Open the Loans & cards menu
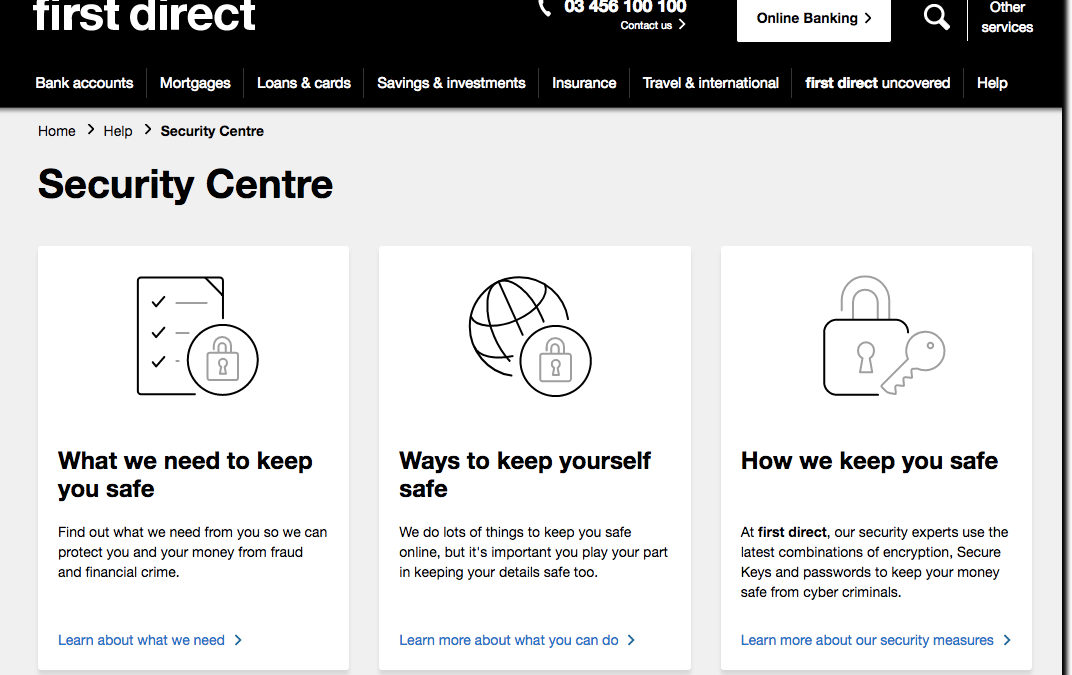This screenshot has width=1072, height=675. [x=304, y=83]
